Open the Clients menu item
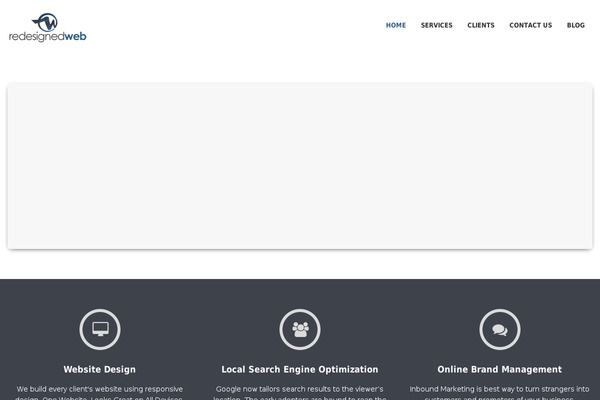The image size is (600, 400). click(481, 25)
